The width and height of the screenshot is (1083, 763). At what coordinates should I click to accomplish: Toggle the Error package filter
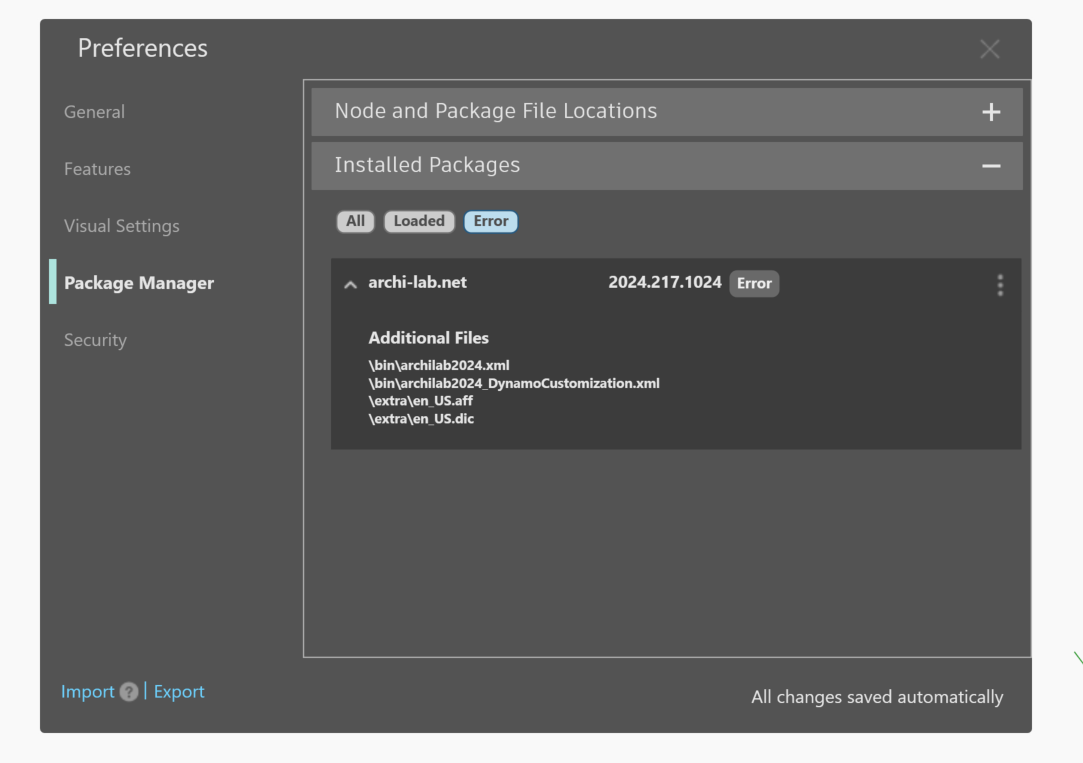(491, 221)
